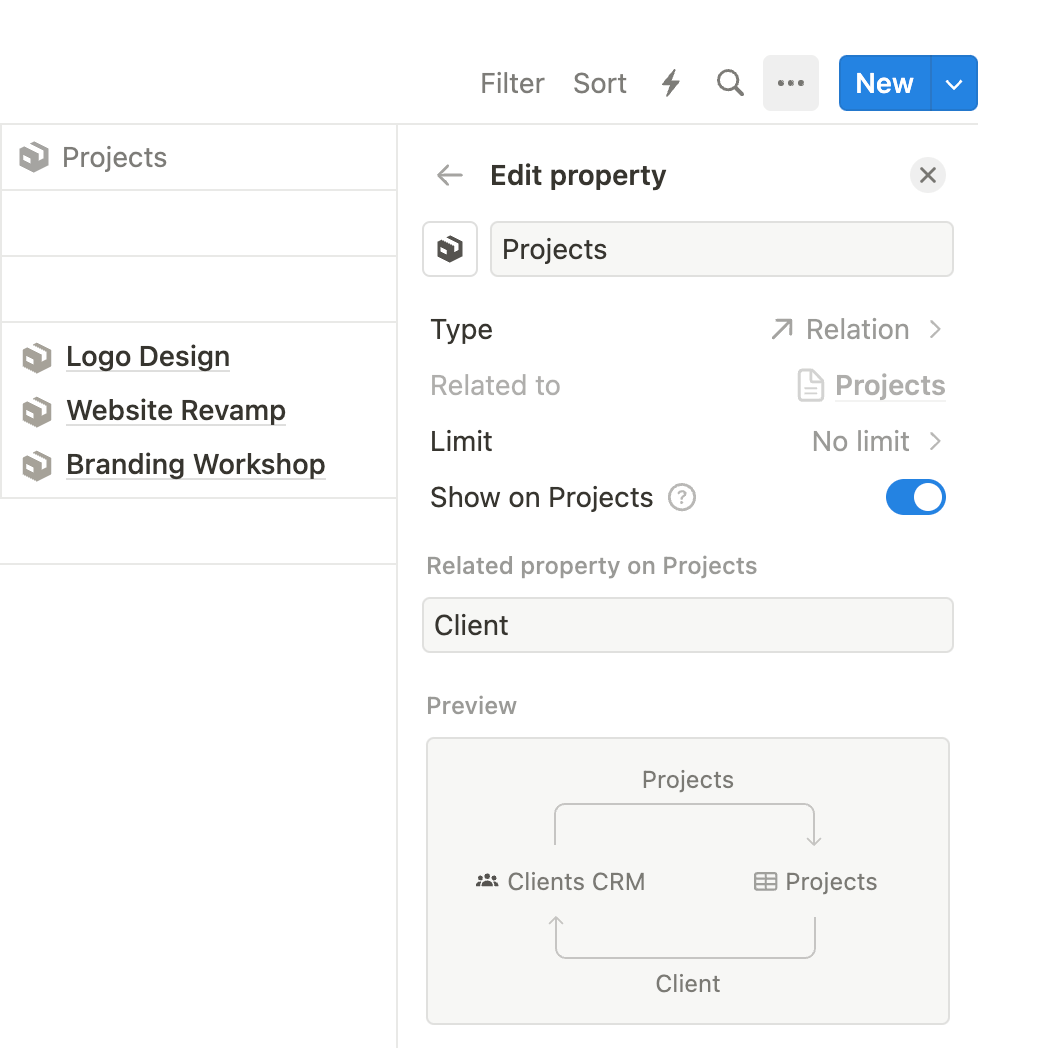1058x1048 pixels.
Task: Open the Limit No limit option
Action: pos(876,441)
